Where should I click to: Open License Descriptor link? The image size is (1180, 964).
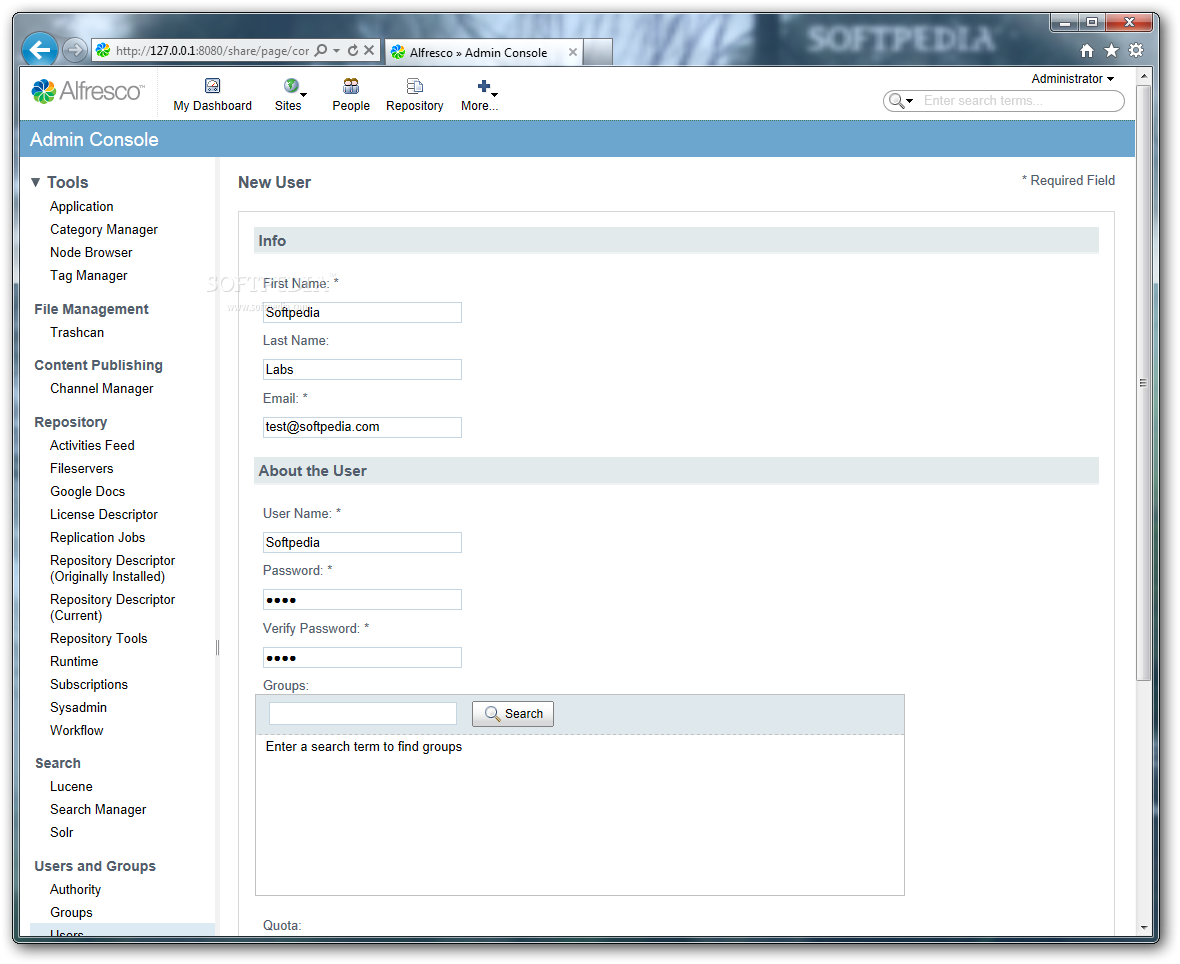(x=104, y=515)
